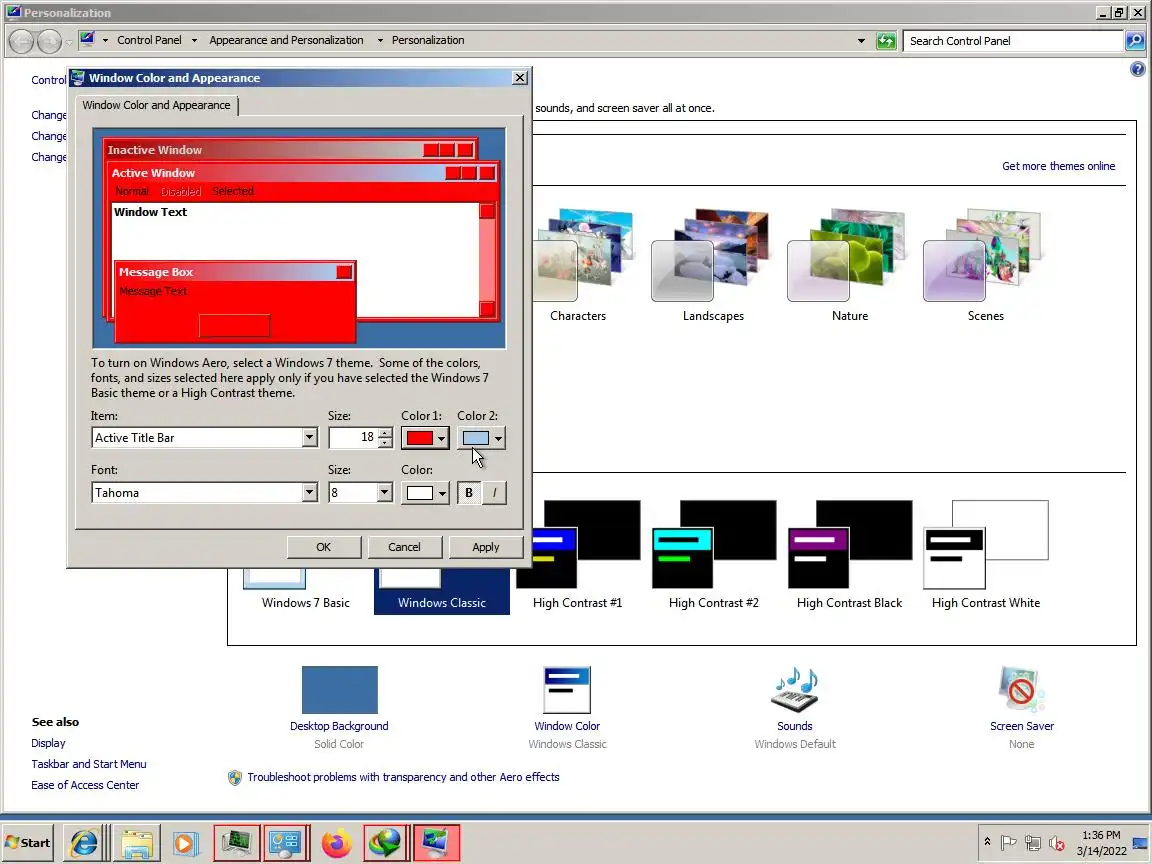Open address bar history dropdown arrow

tap(861, 41)
